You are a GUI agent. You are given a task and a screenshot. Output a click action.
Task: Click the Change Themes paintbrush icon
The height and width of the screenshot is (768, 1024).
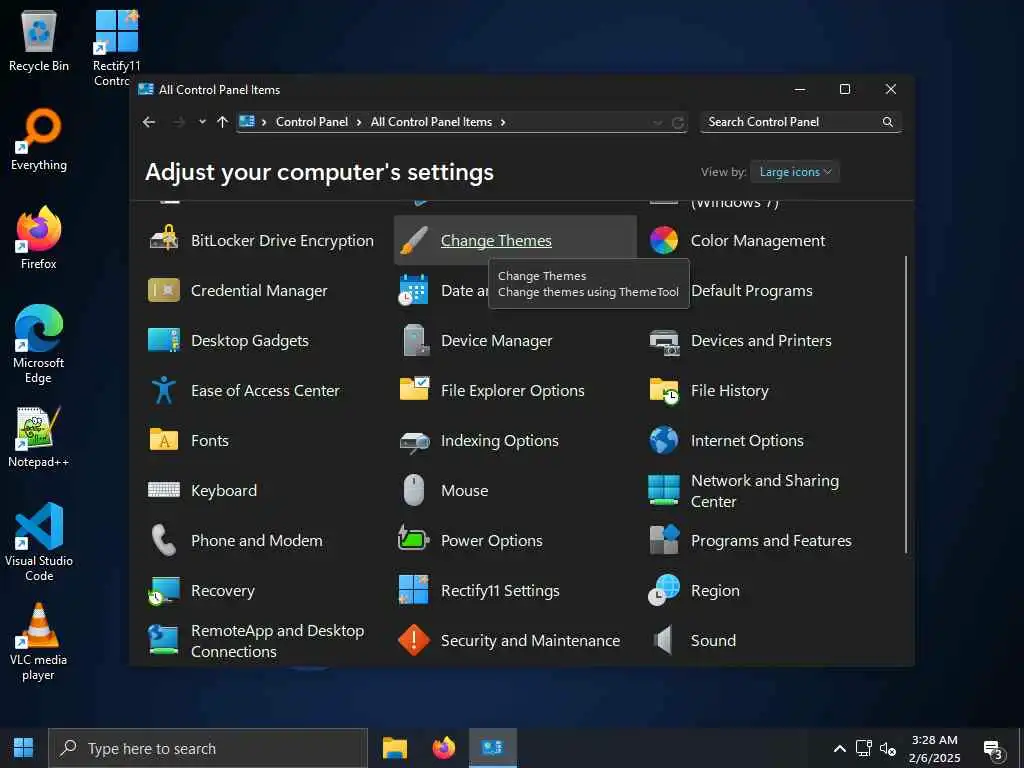(x=414, y=240)
